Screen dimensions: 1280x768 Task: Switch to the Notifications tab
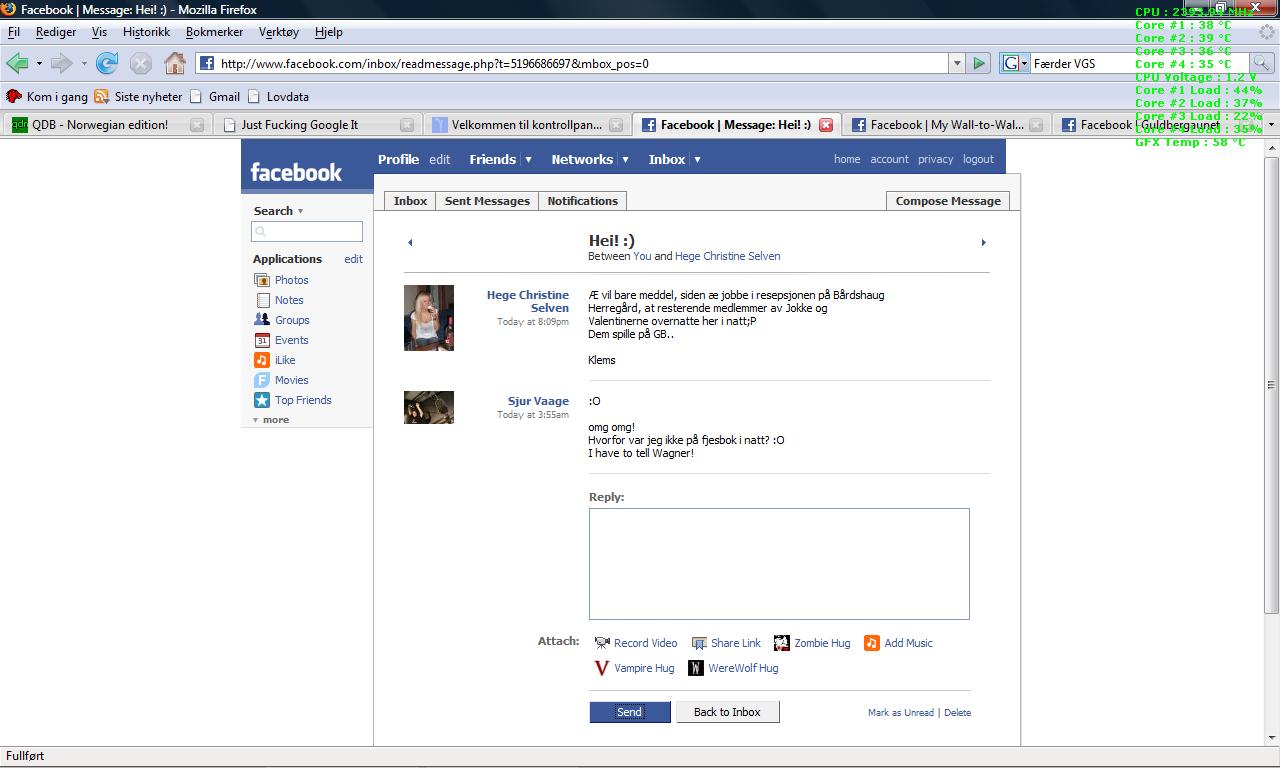[x=583, y=201]
